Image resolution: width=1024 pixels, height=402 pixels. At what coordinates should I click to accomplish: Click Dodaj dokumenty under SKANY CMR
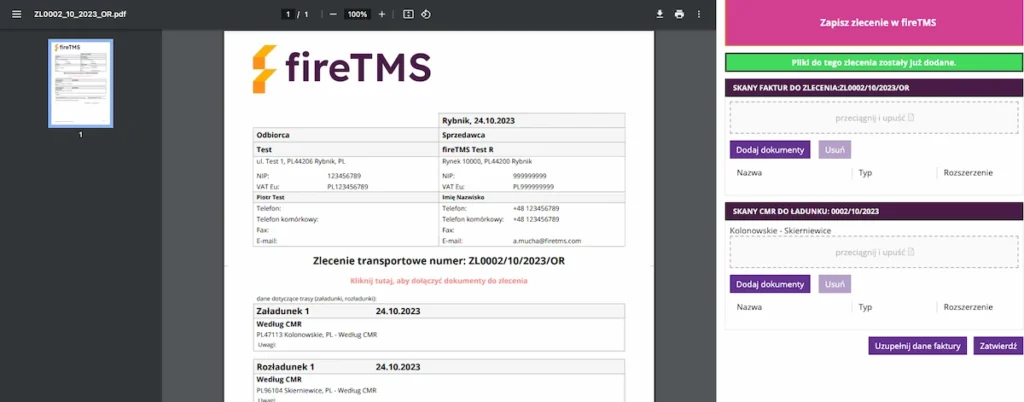pos(770,284)
